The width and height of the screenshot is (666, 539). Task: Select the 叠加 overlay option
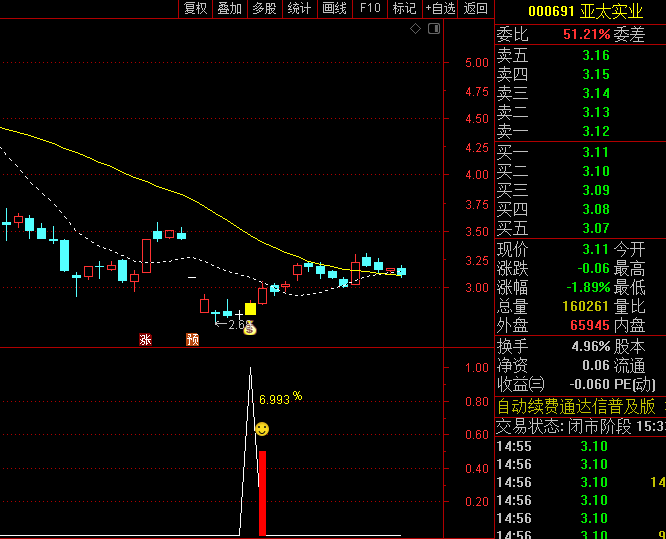(230, 8)
